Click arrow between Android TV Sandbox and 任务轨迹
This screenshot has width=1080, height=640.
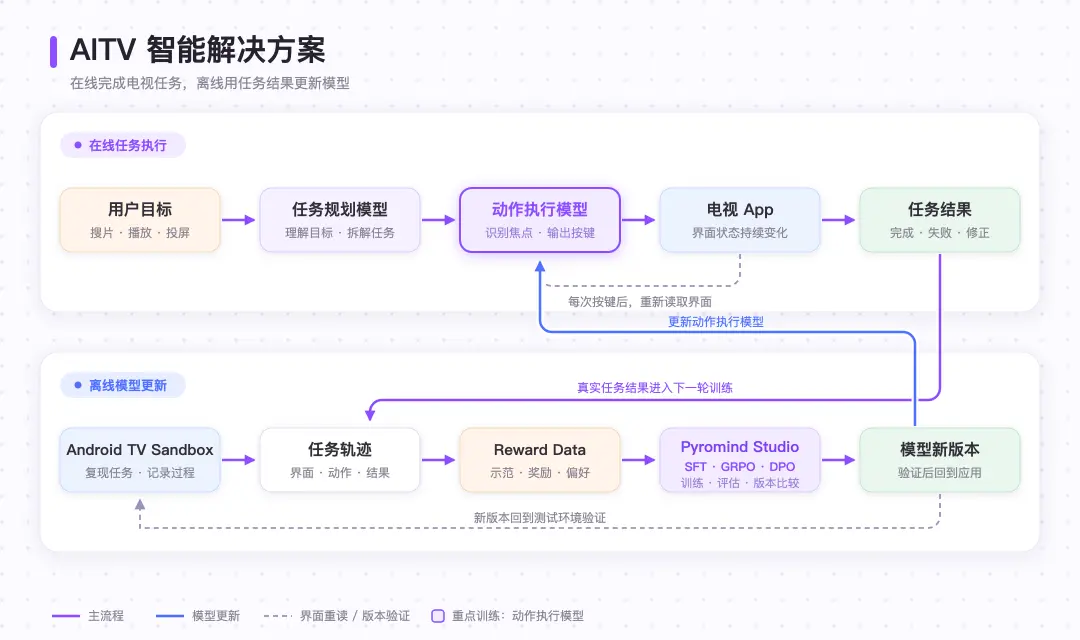(x=239, y=460)
